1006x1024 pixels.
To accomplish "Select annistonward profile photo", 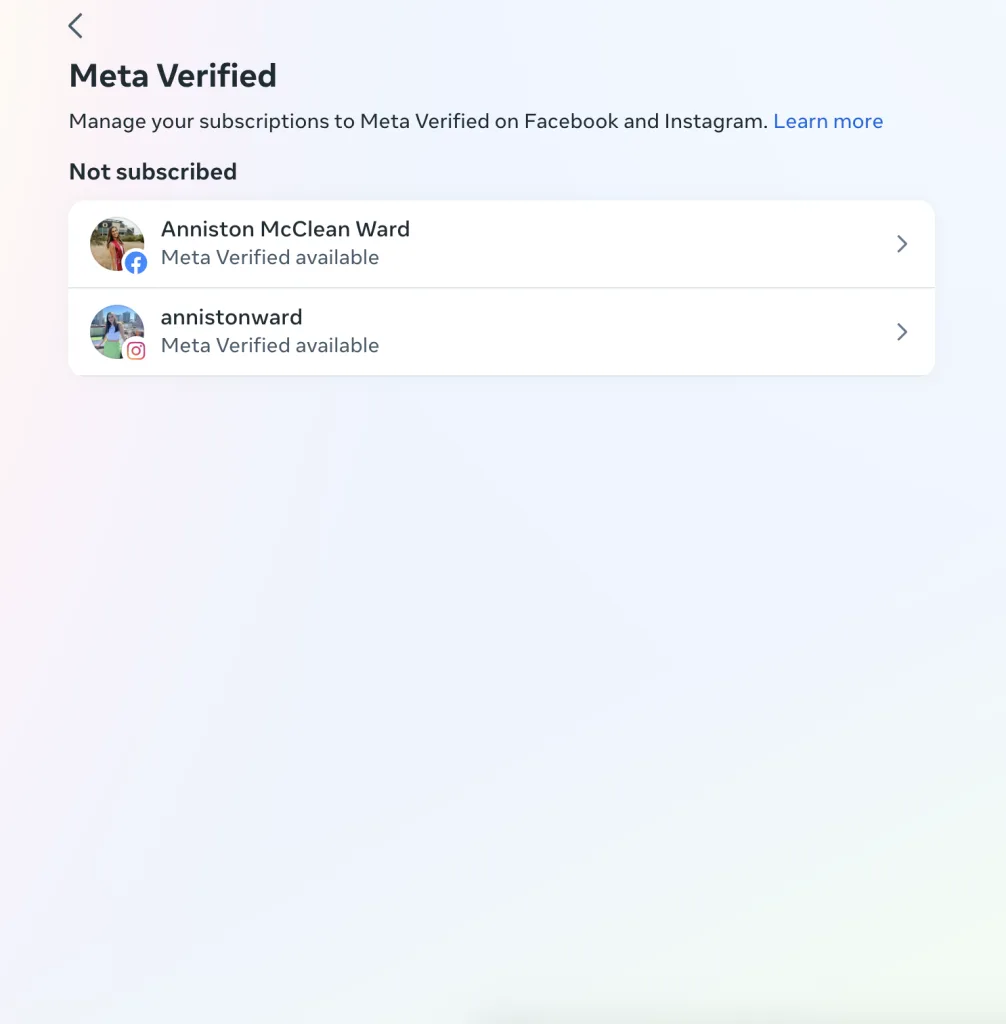I will [116, 331].
